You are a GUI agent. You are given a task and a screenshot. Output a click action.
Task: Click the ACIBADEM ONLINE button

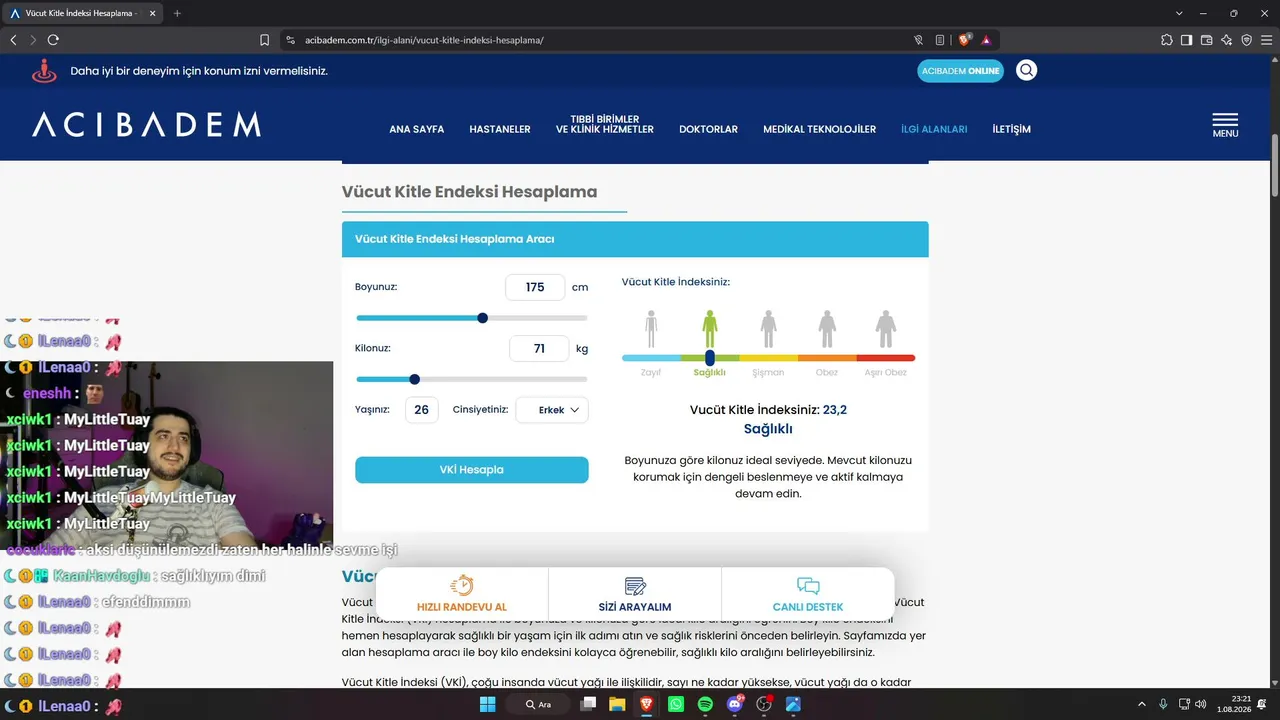[961, 71]
